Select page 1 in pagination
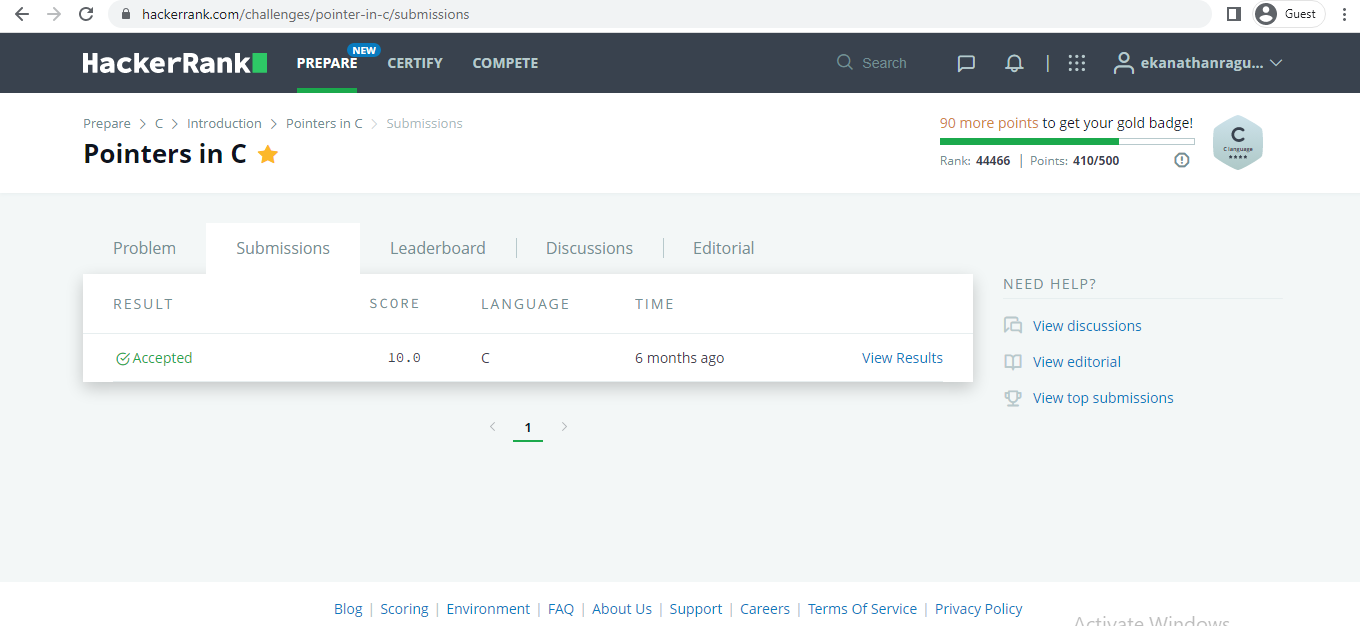 528,427
